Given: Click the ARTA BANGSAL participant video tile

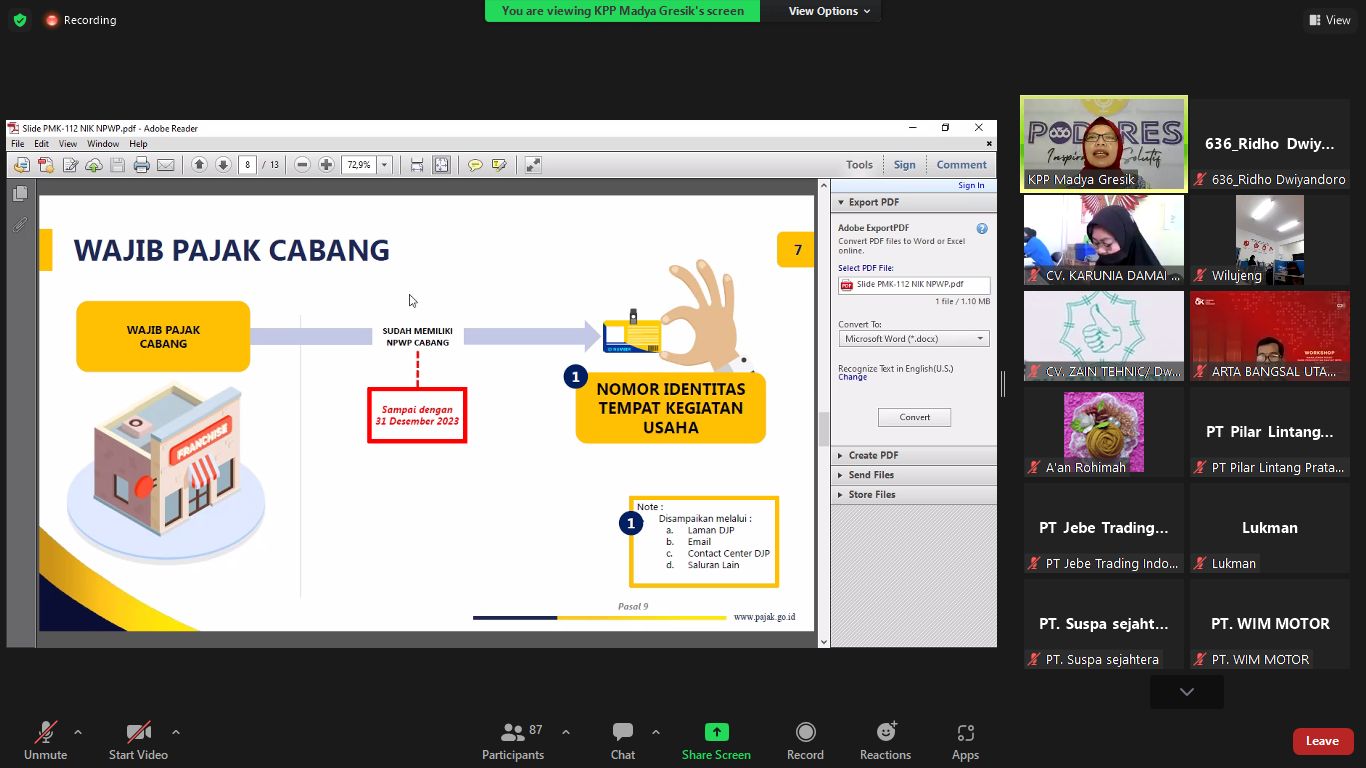Looking at the screenshot, I should [x=1269, y=336].
